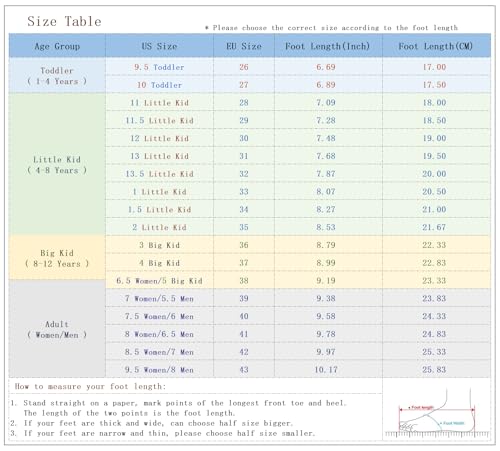Click the Big Kid (8-12 Years) group cell

pyautogui.click(x=57, y=258)
